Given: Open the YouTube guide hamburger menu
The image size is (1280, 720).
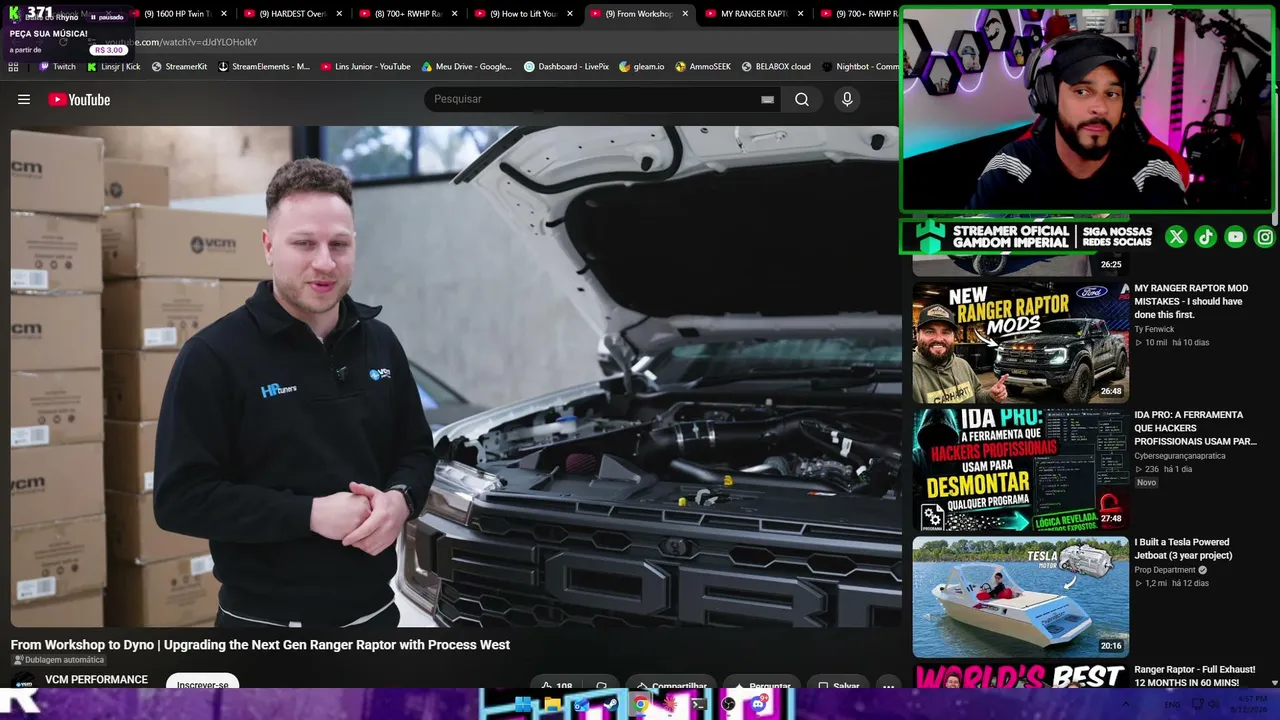Looking at the screenshot, I should (24, 99).
